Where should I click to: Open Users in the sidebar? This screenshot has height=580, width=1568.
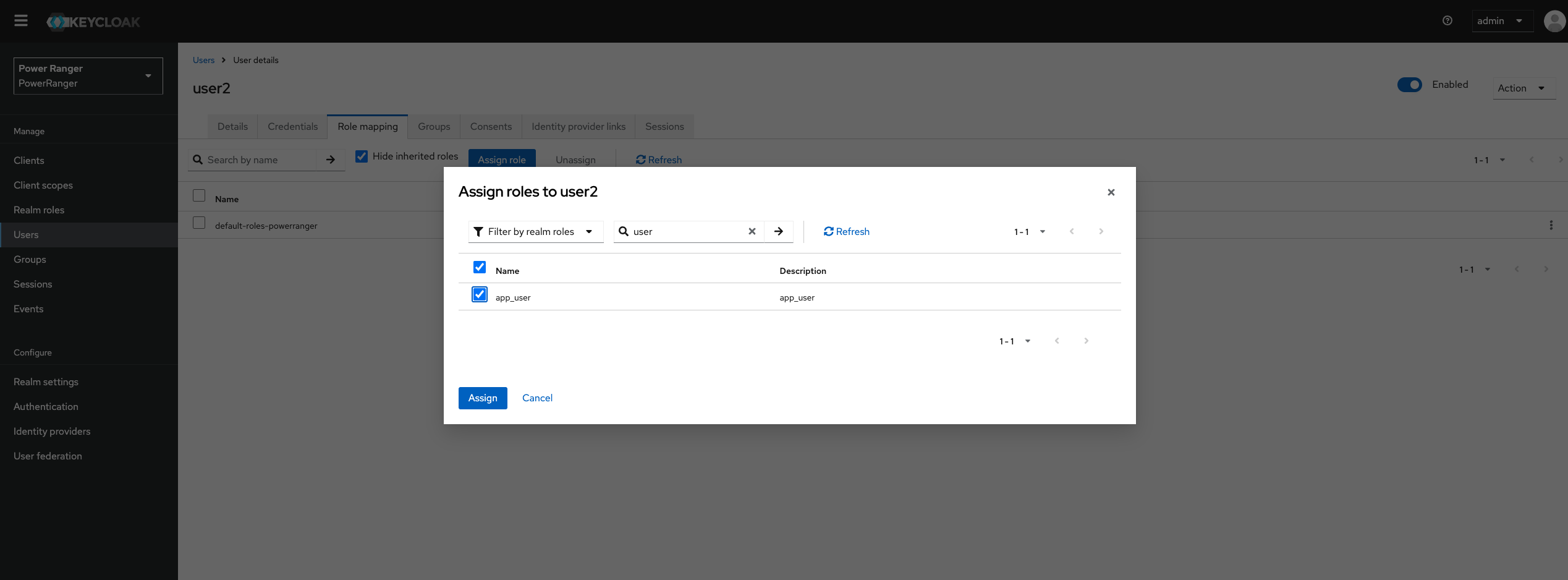[89, 235]
